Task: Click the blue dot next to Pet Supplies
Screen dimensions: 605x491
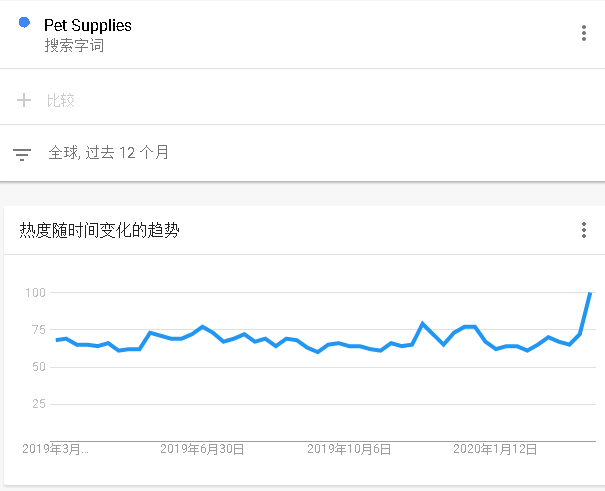Action: [24, 23]
